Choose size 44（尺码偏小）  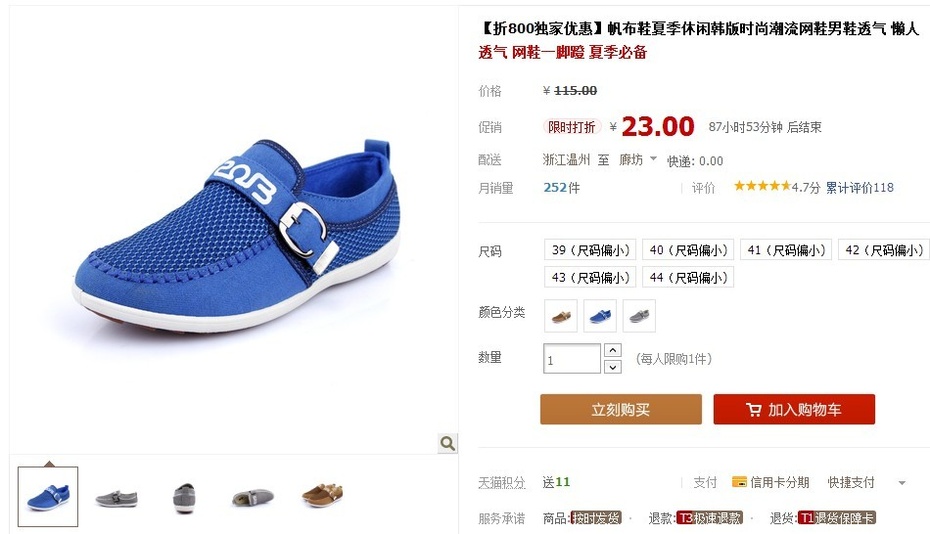click(688, 277)
